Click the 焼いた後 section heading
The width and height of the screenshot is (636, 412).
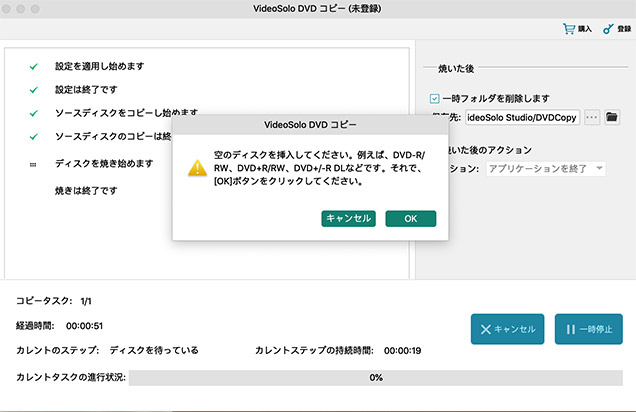pos(456,69)
